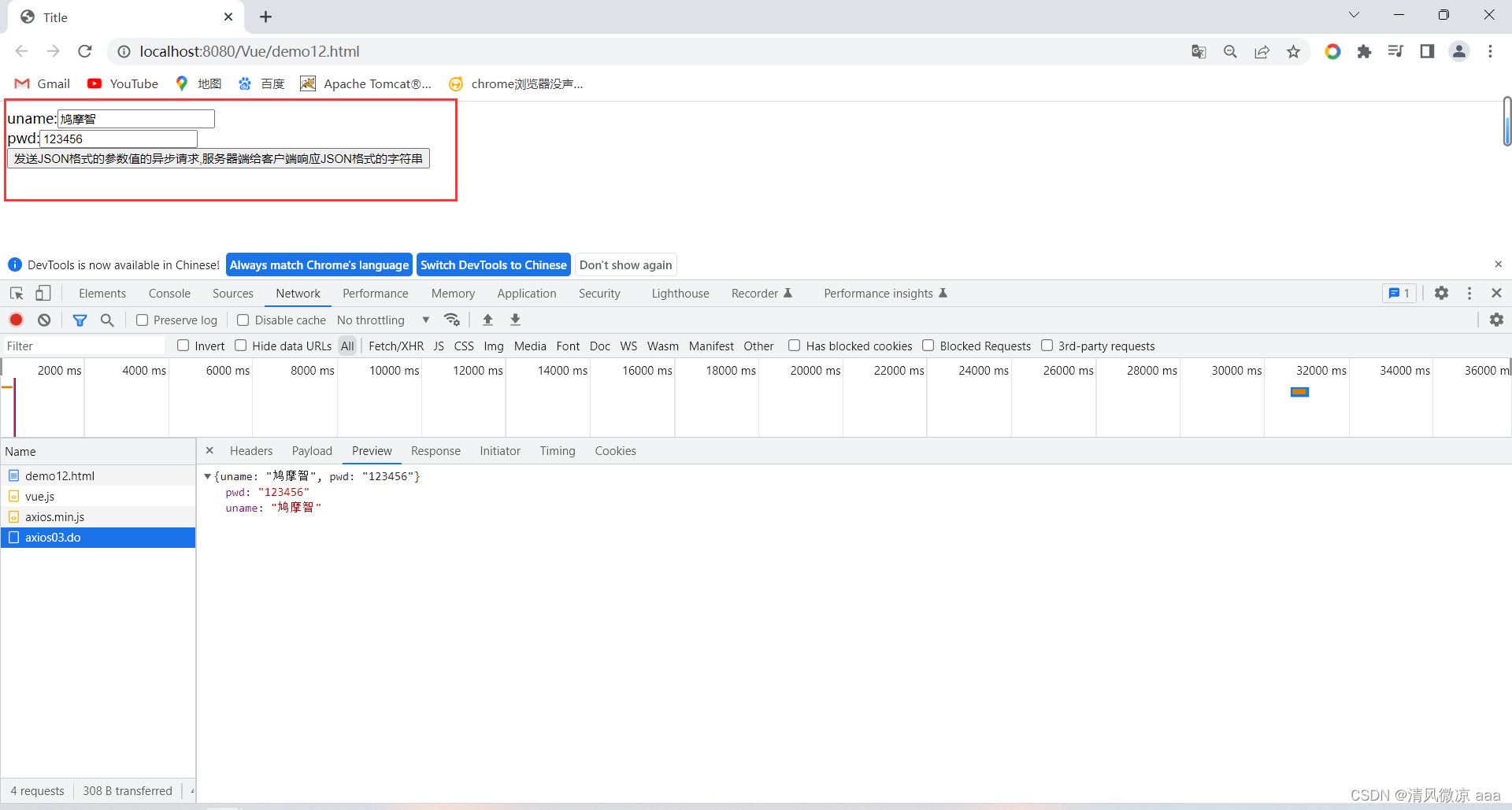1512x810 pixels.
Task: Open tab search chevron in title bar
Action: click(1354, 15)
